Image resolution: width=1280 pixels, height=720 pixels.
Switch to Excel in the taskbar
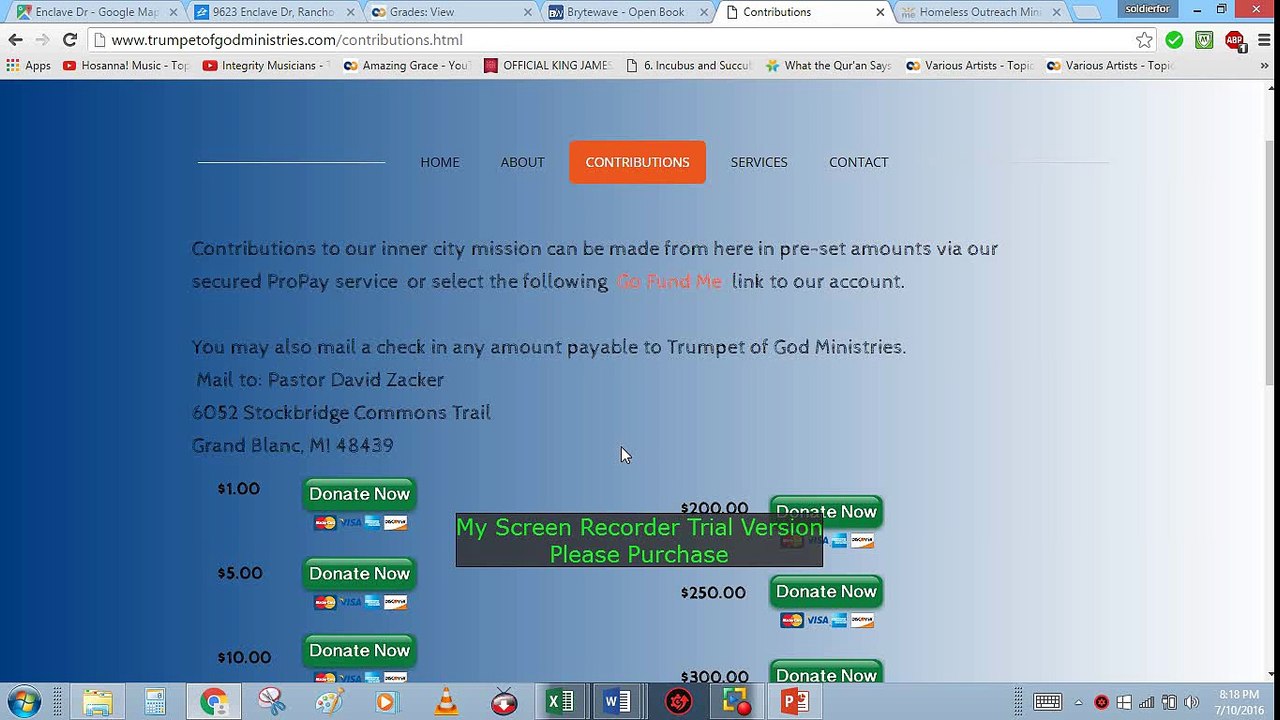561,702
